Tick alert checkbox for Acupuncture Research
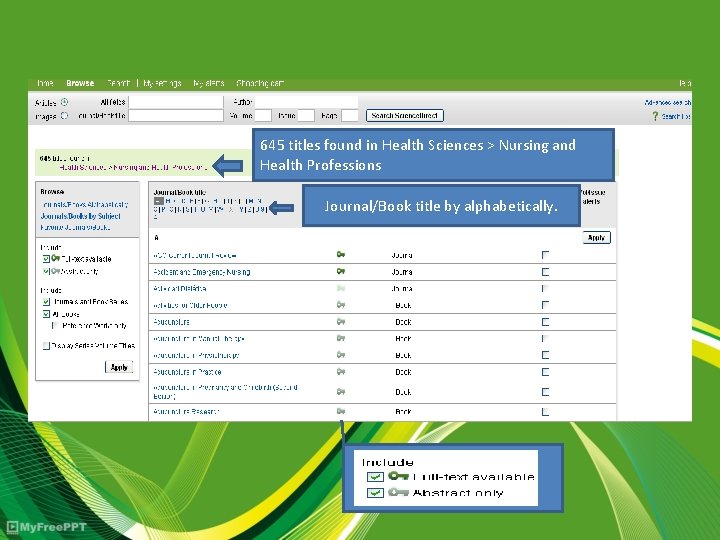The image size is (720, 540). 545,412
